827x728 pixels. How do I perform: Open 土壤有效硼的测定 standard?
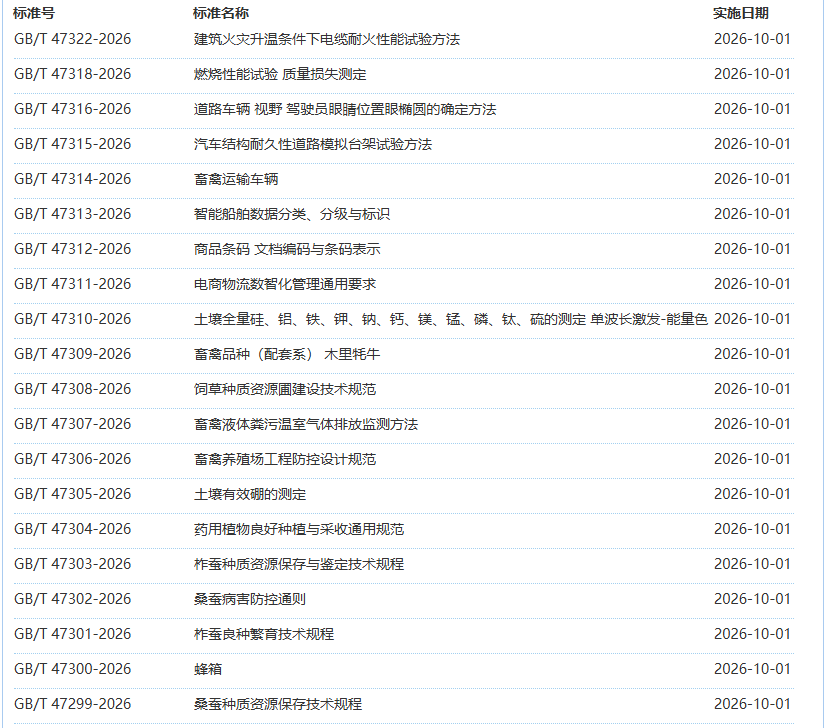pyautogui.click(x=250, y=494)
